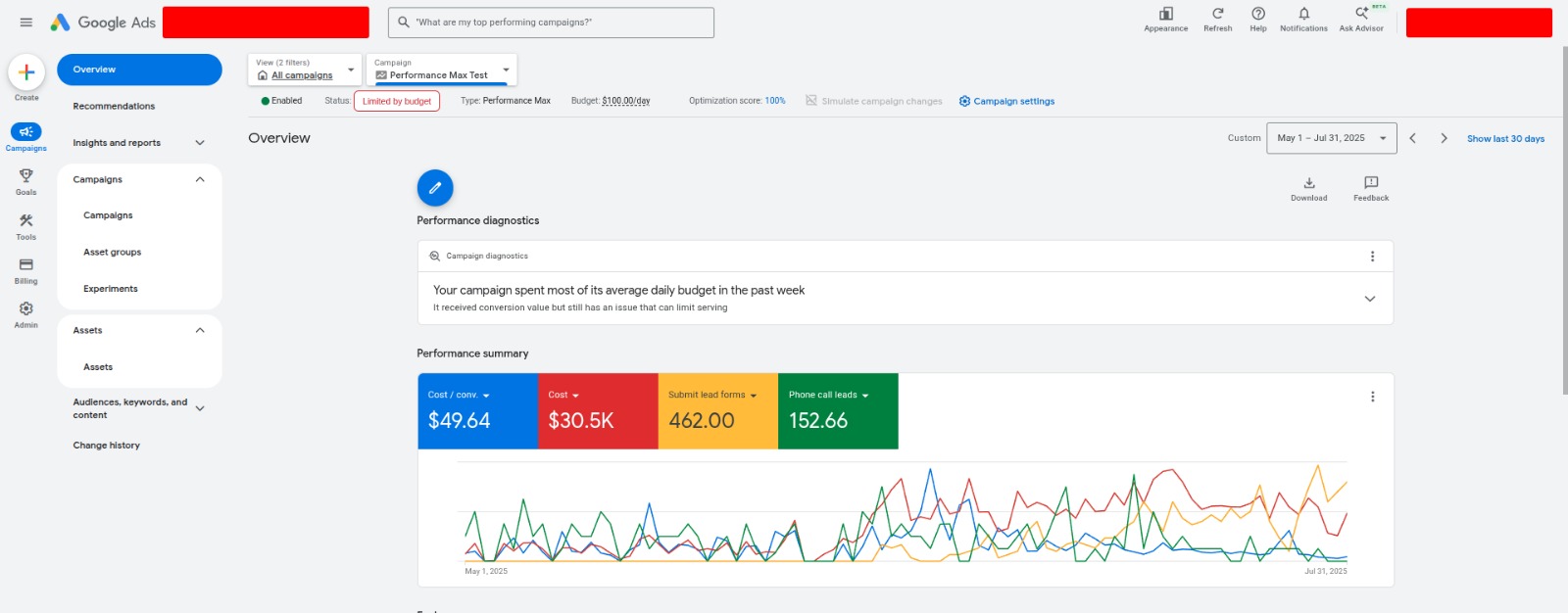1568x613 pixels.
Task: Open the All campaigns view dropdown
Action: point(305,70)
